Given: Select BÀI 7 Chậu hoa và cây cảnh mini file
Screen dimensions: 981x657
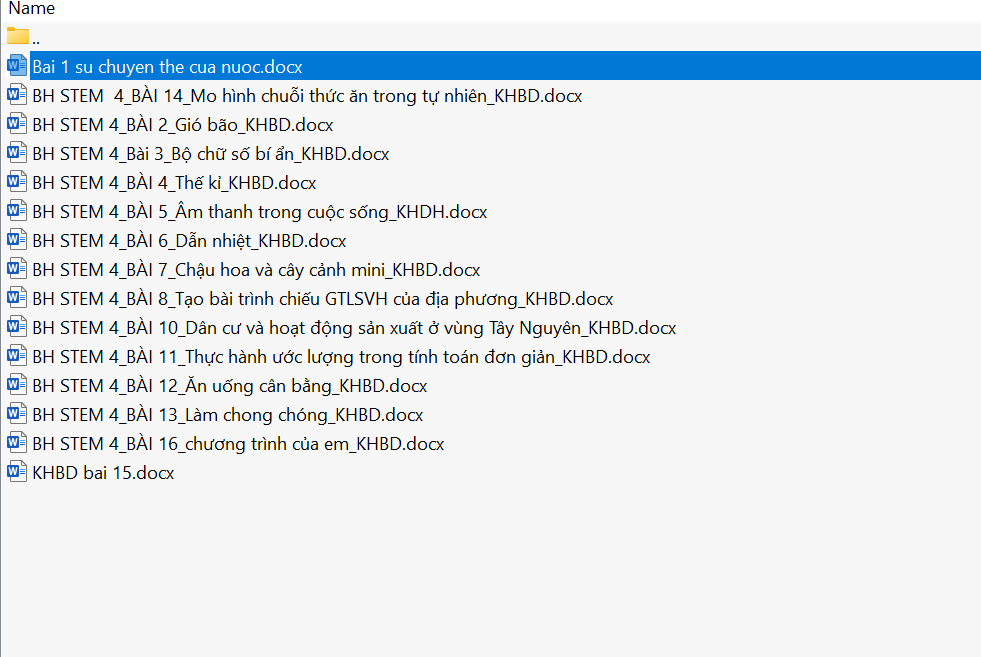Looking at the screenshot, I should point(256,270).
